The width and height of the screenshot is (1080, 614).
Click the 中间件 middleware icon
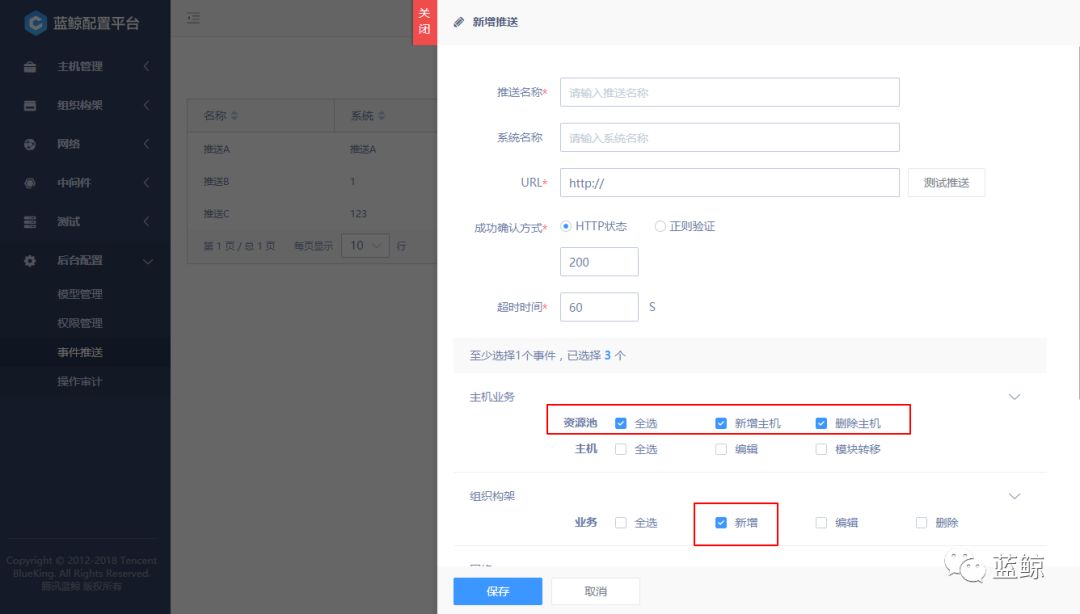(28, 183)
